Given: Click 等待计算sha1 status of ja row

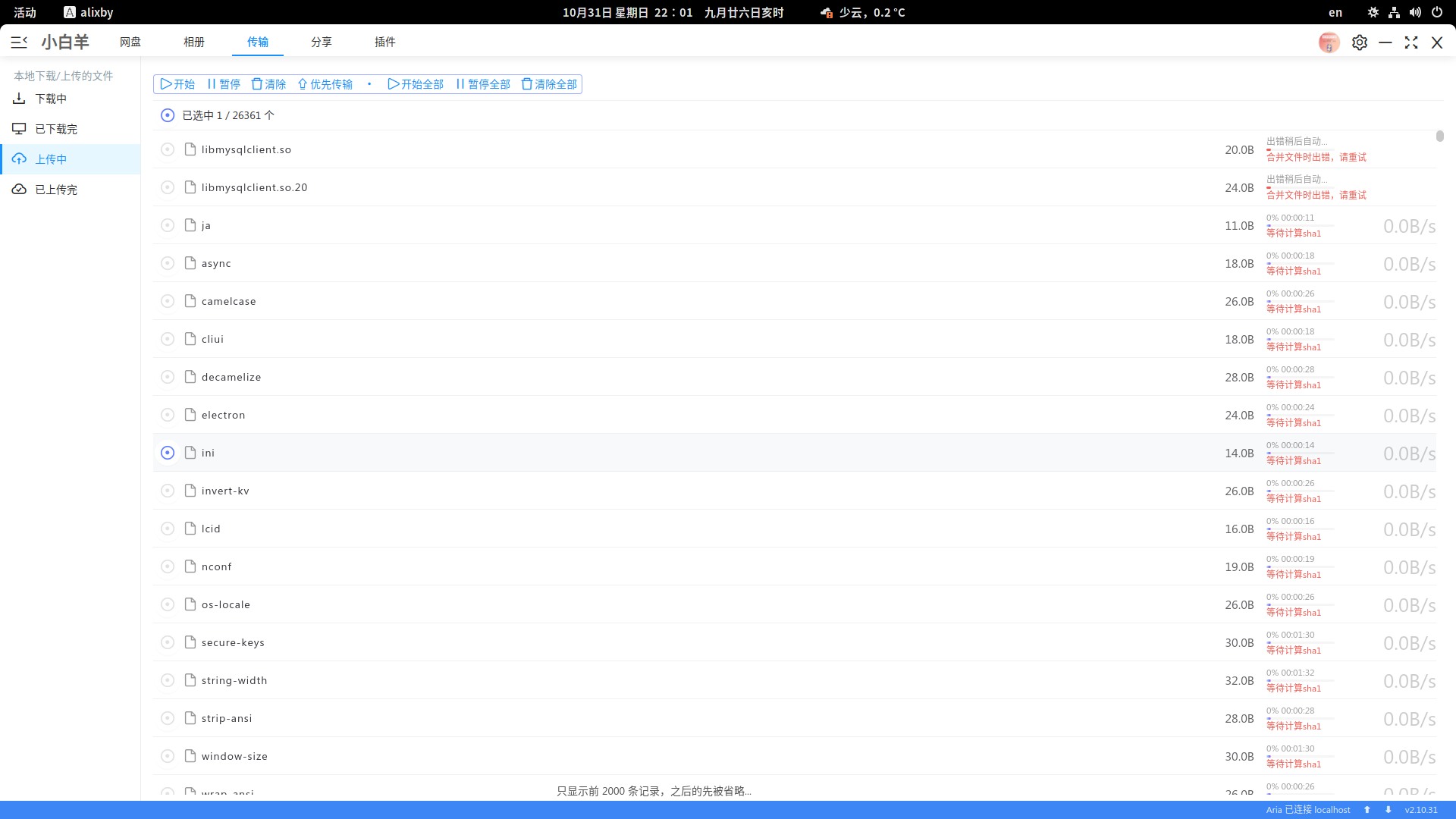Looking at the screenshot, I should [x=1294, y=234].
